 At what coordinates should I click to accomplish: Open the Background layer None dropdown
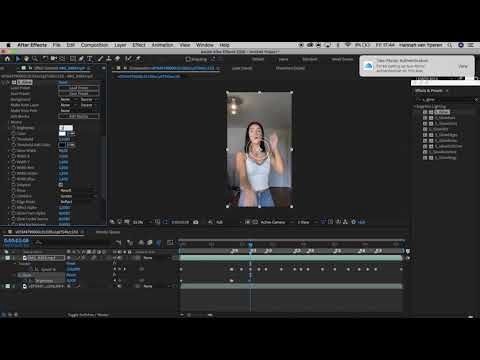coord(68,99)
